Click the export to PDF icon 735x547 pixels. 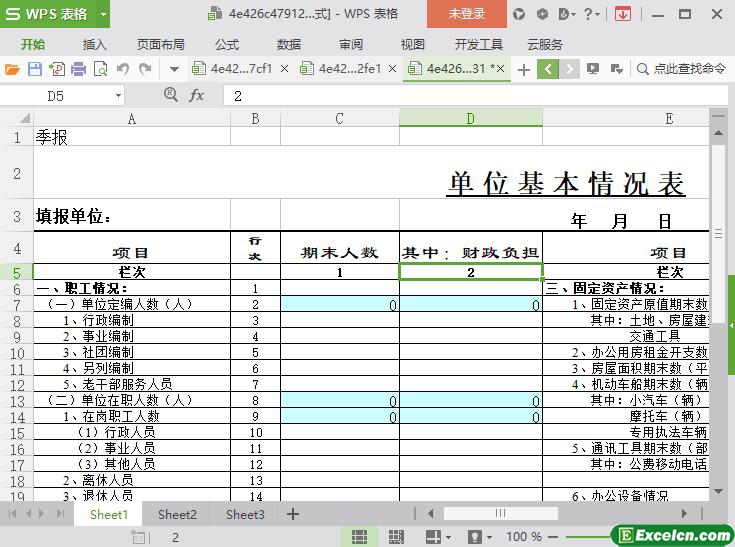(x=57, y=69)
